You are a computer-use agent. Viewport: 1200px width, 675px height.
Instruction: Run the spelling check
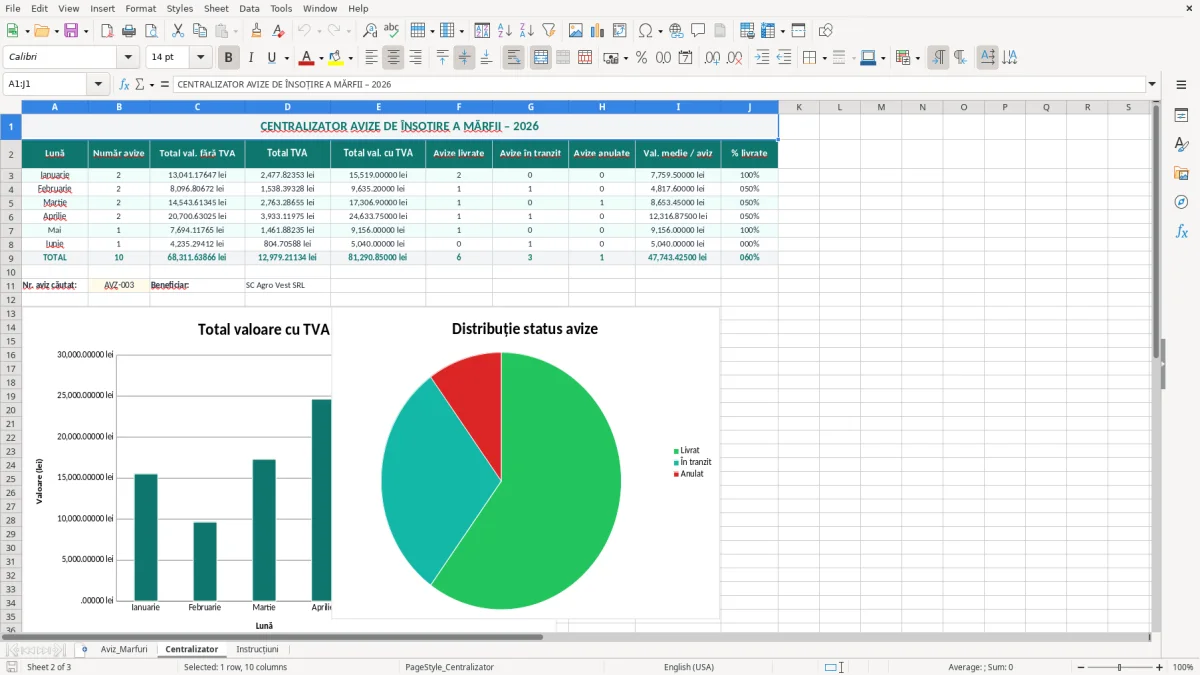pos(392,31)
